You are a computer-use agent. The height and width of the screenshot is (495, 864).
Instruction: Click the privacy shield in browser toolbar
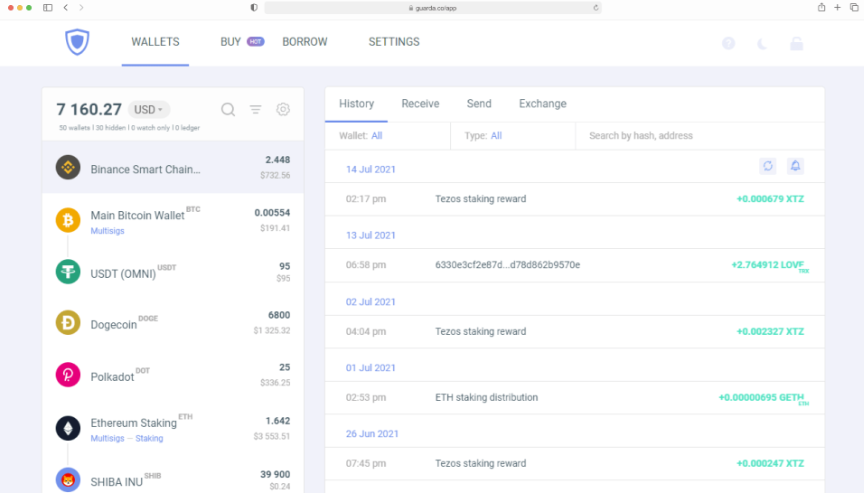point(254,8)
